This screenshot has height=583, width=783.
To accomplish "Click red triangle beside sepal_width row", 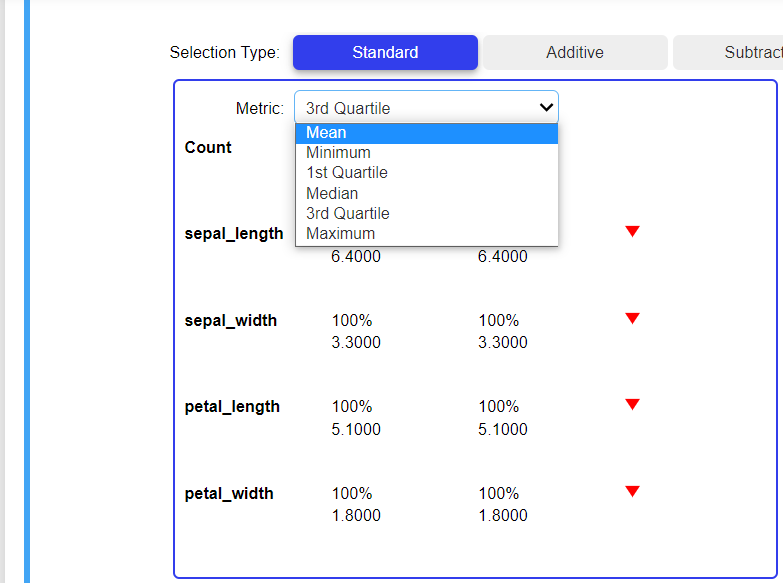I will 632,319.
